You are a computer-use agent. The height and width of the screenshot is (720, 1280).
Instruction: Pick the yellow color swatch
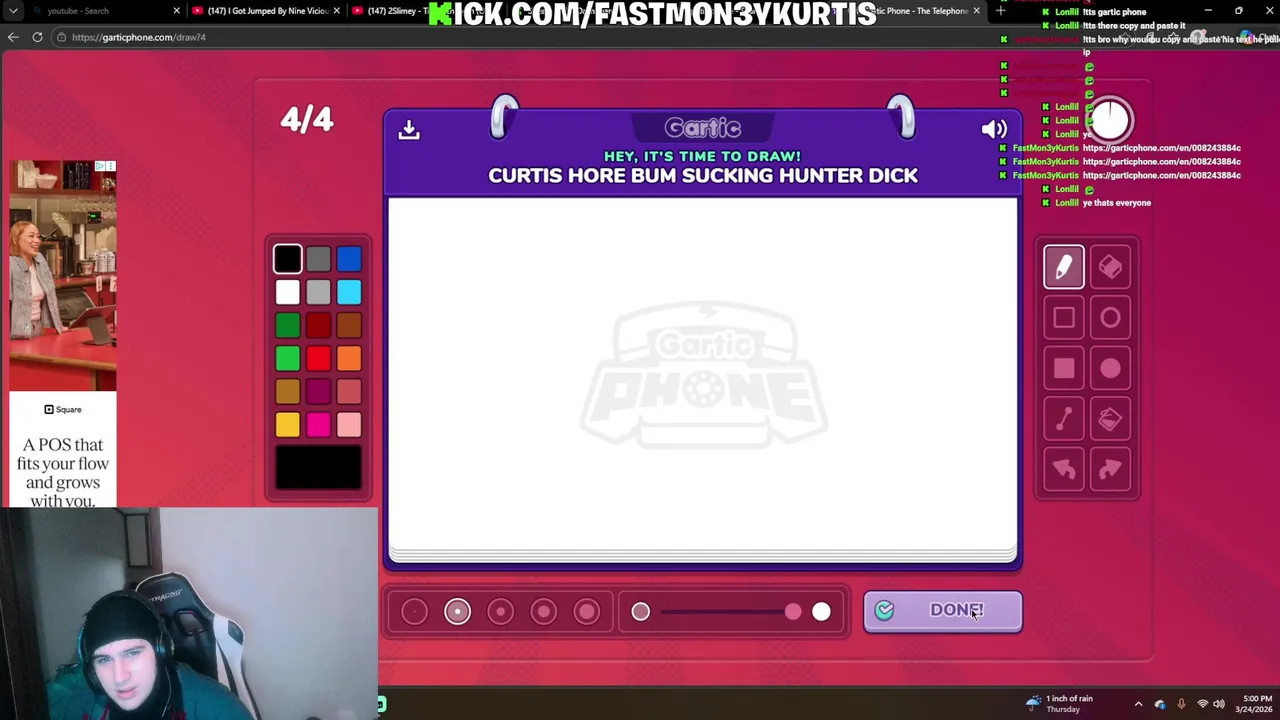[x=287, y=425]
